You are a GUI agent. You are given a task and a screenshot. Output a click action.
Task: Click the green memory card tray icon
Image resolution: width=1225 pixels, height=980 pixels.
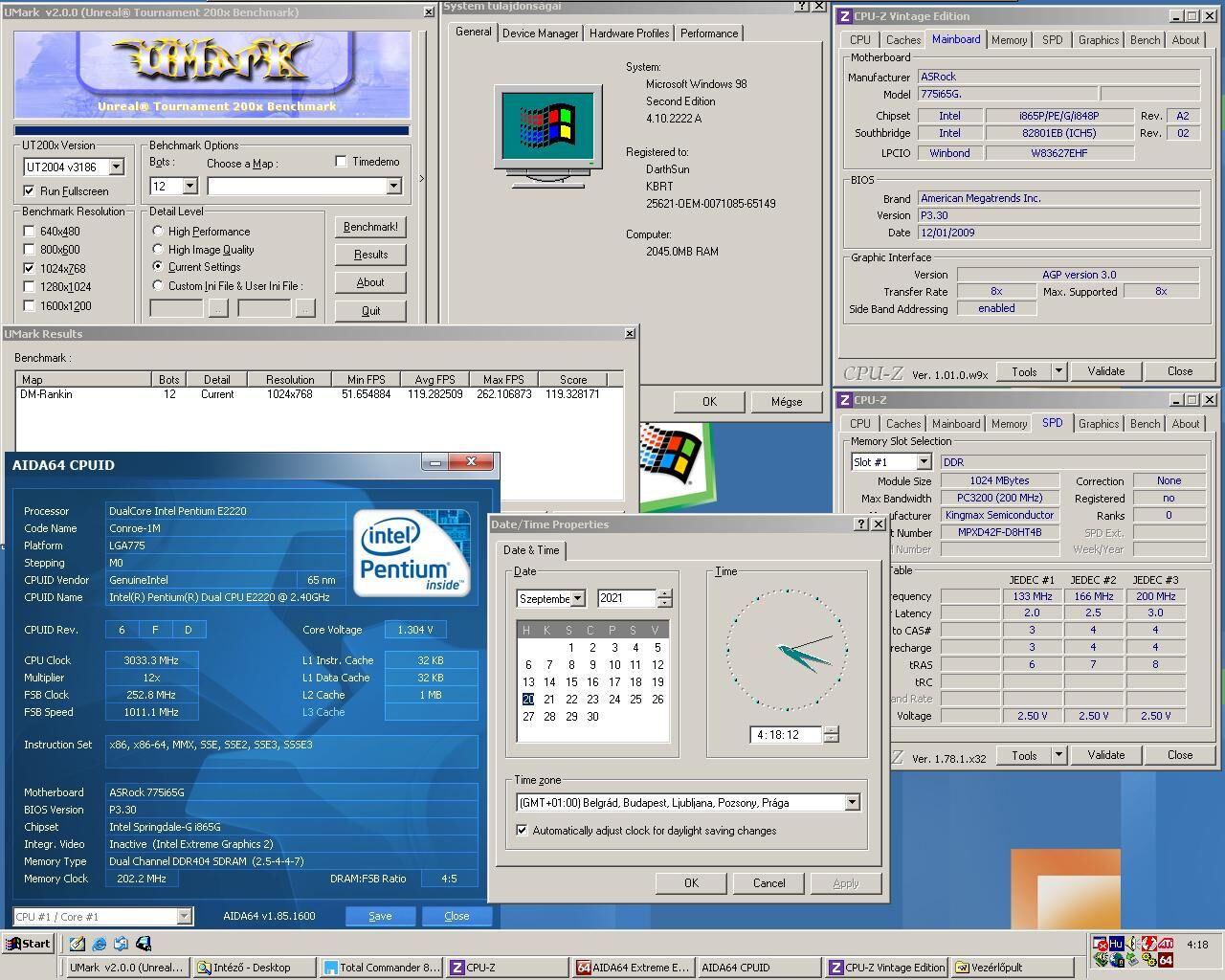[x=1101, y=960]
